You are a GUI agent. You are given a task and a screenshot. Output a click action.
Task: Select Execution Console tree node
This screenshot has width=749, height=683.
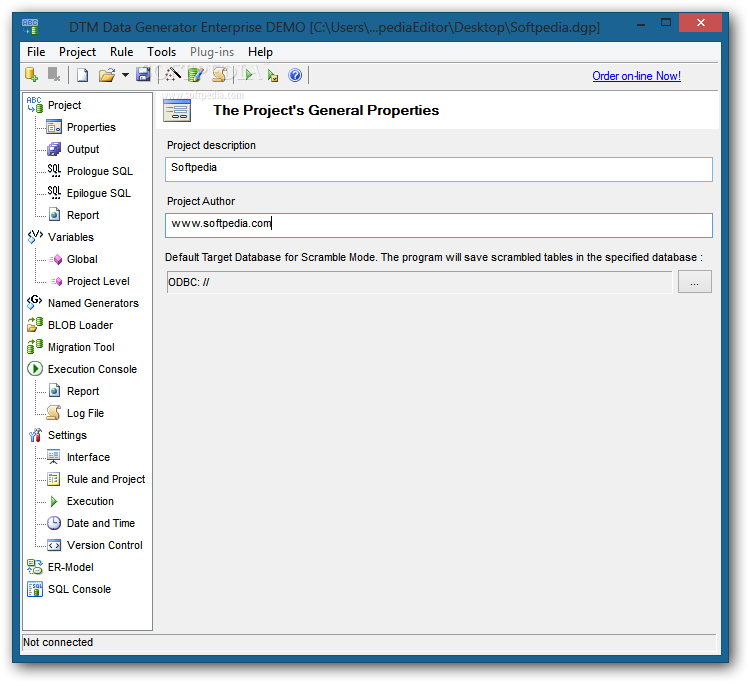point(92,369)
